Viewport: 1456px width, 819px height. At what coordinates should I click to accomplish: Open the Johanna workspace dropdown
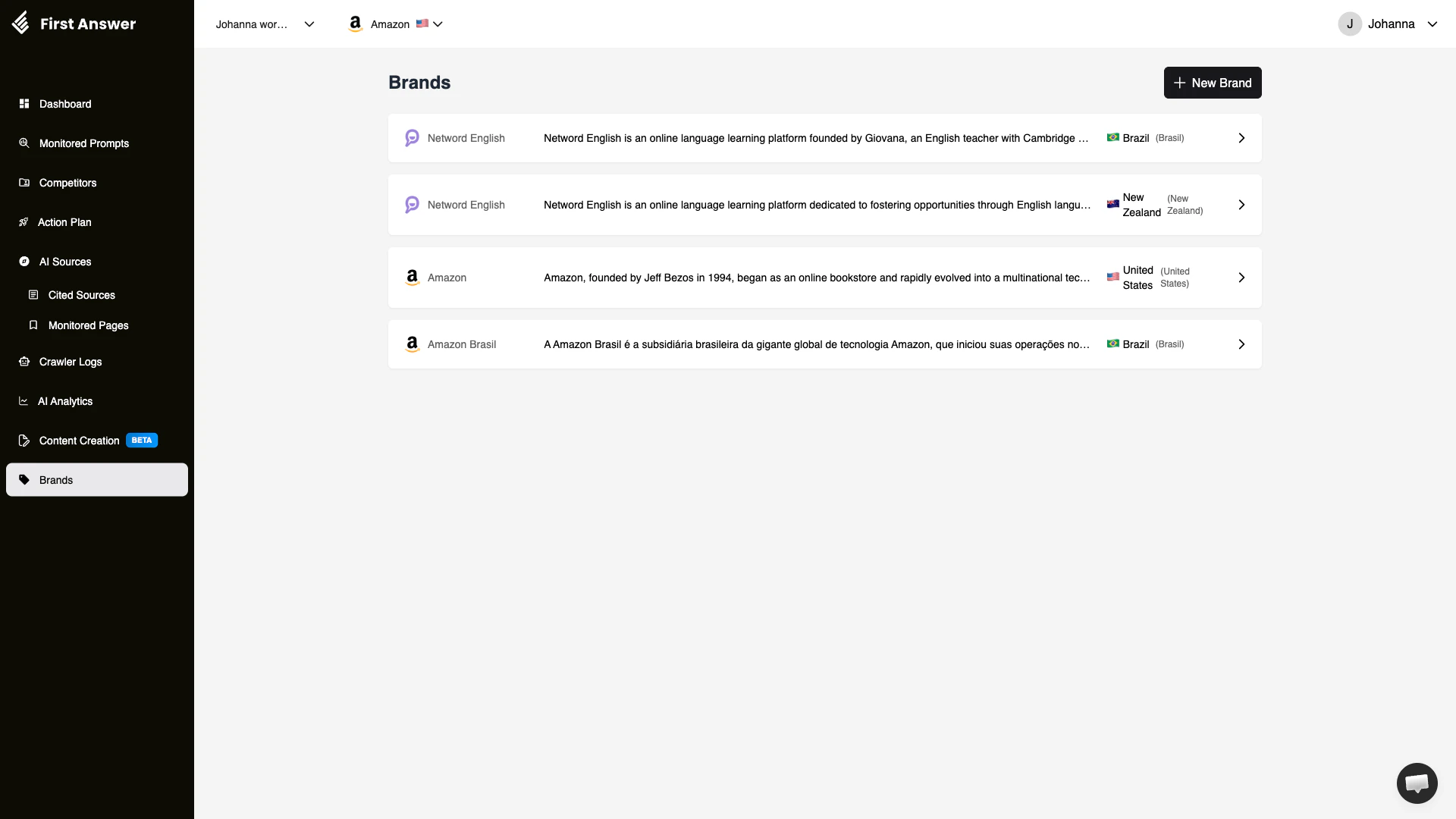(x=264, y=24)
